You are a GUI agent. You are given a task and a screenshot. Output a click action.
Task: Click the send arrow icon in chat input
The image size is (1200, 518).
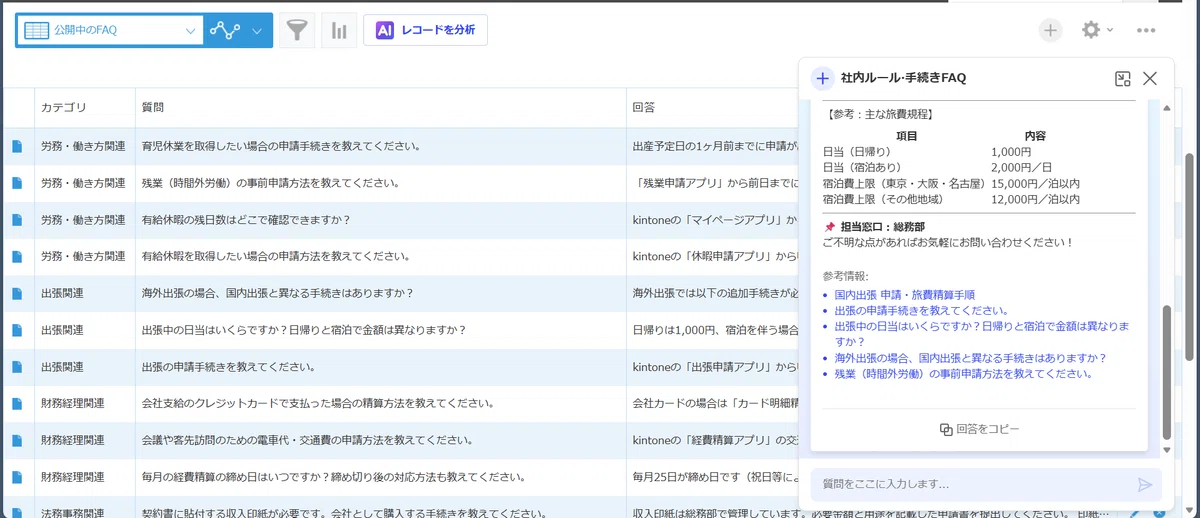pos(1145,484)
